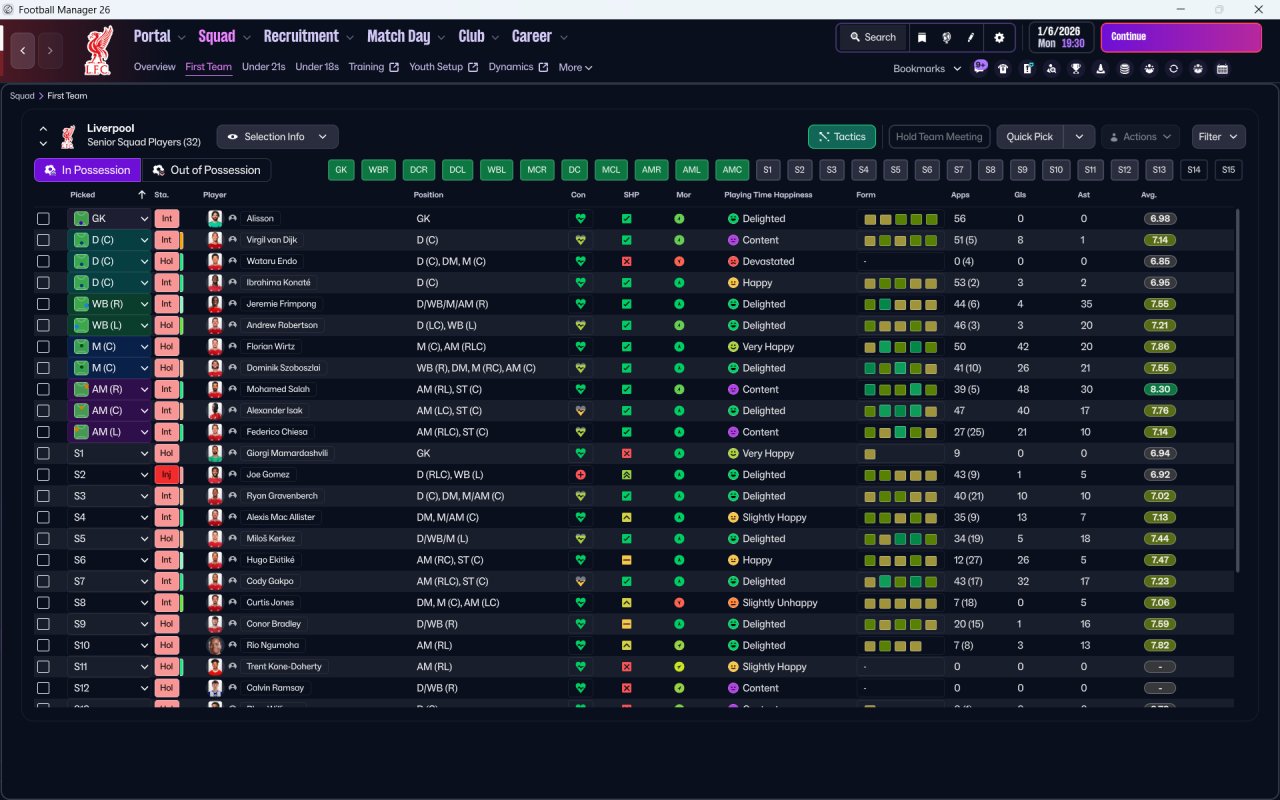Click the Search button
The width and height of the screenshot is (1280, 800).
(x=873, y=37)
